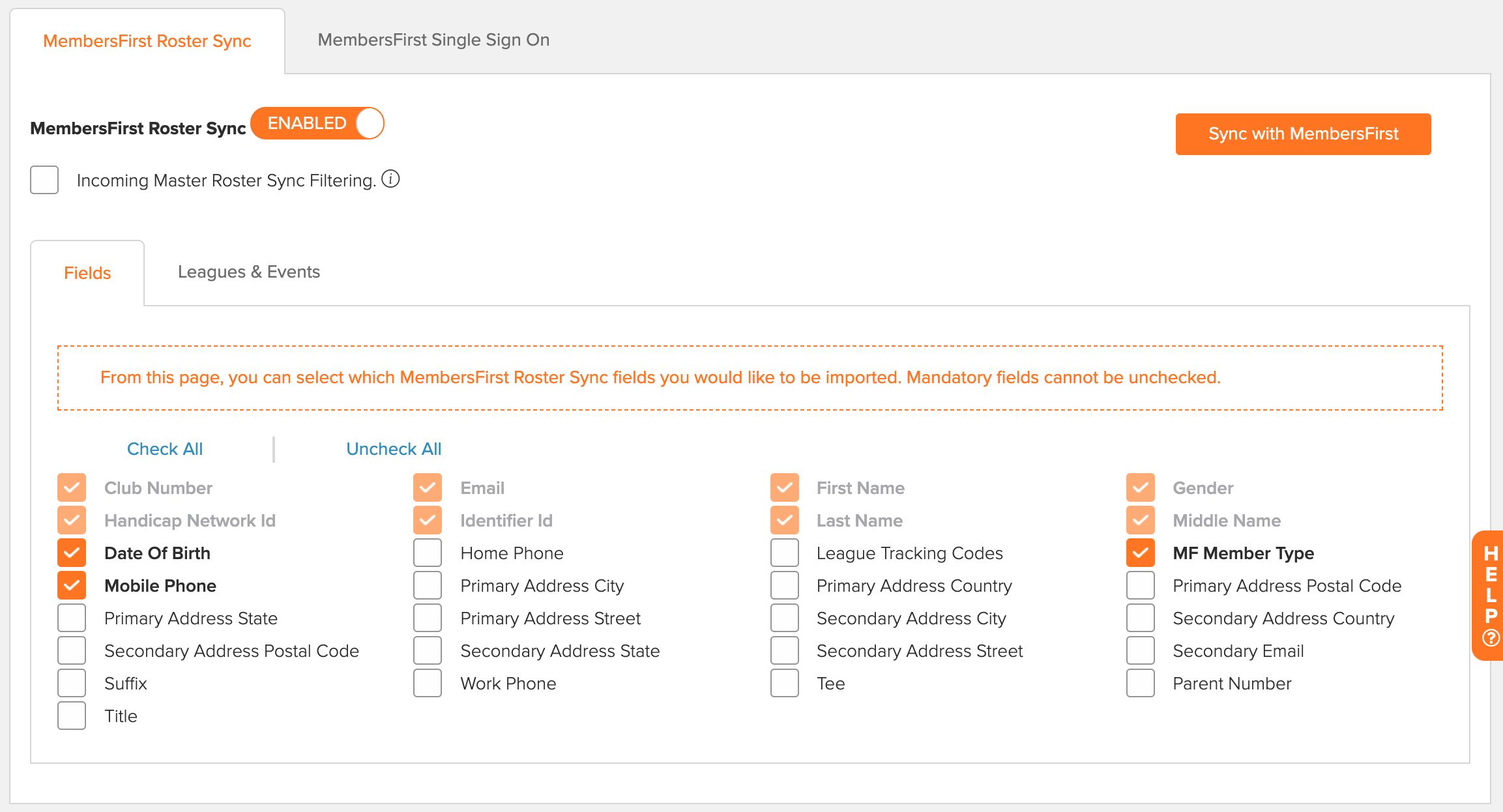
Task: Click the mandatory First Name checkbox
Action: (x=784, y=487)
